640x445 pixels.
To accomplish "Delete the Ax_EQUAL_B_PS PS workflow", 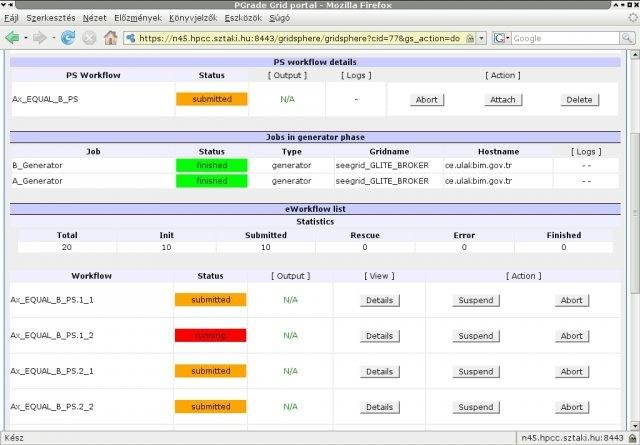I will (x=579, y=100).
